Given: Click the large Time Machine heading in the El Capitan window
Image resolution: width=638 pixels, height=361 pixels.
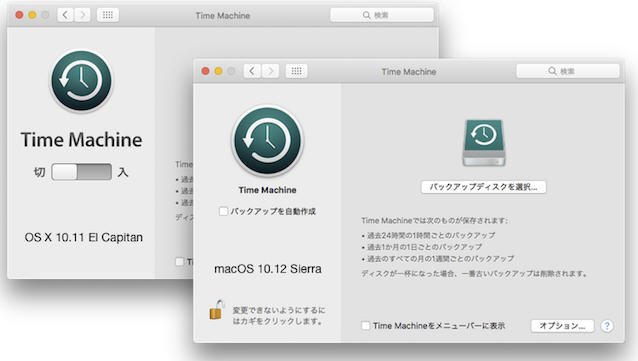Looking at the screenshot, I should (81, 140).
